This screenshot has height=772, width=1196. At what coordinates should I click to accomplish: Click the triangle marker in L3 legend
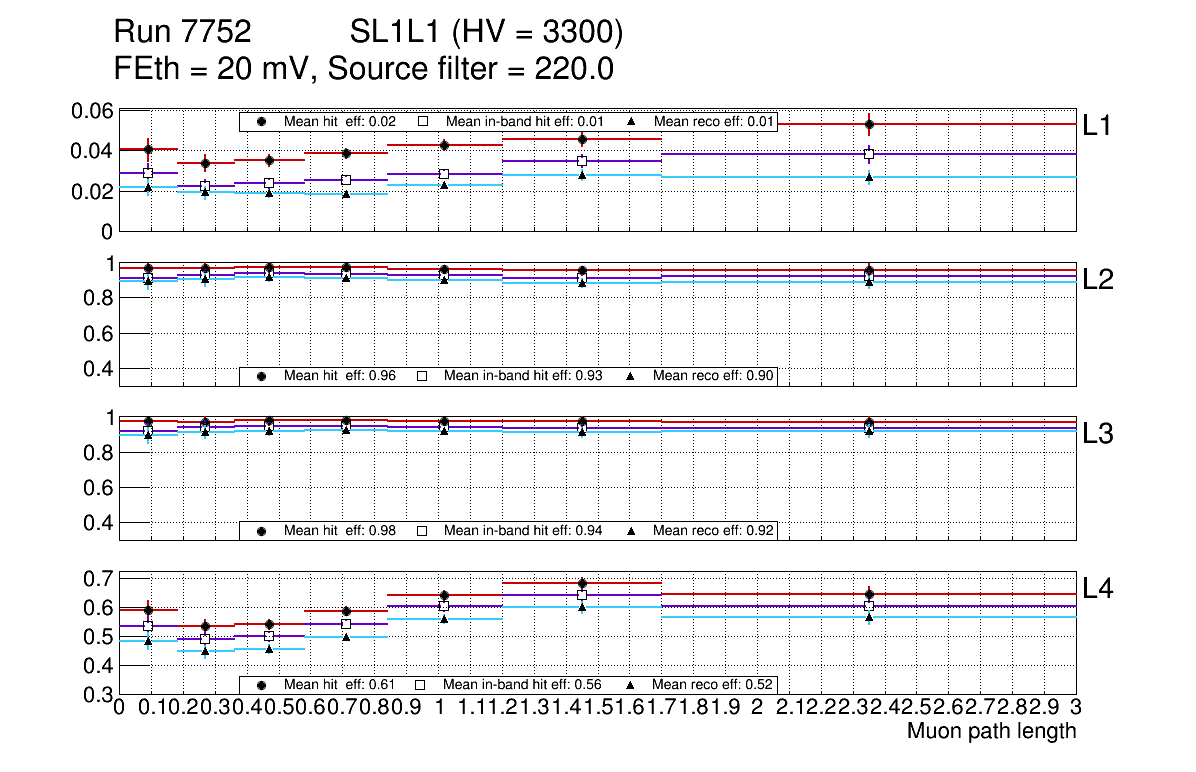(x=632, y=530)
